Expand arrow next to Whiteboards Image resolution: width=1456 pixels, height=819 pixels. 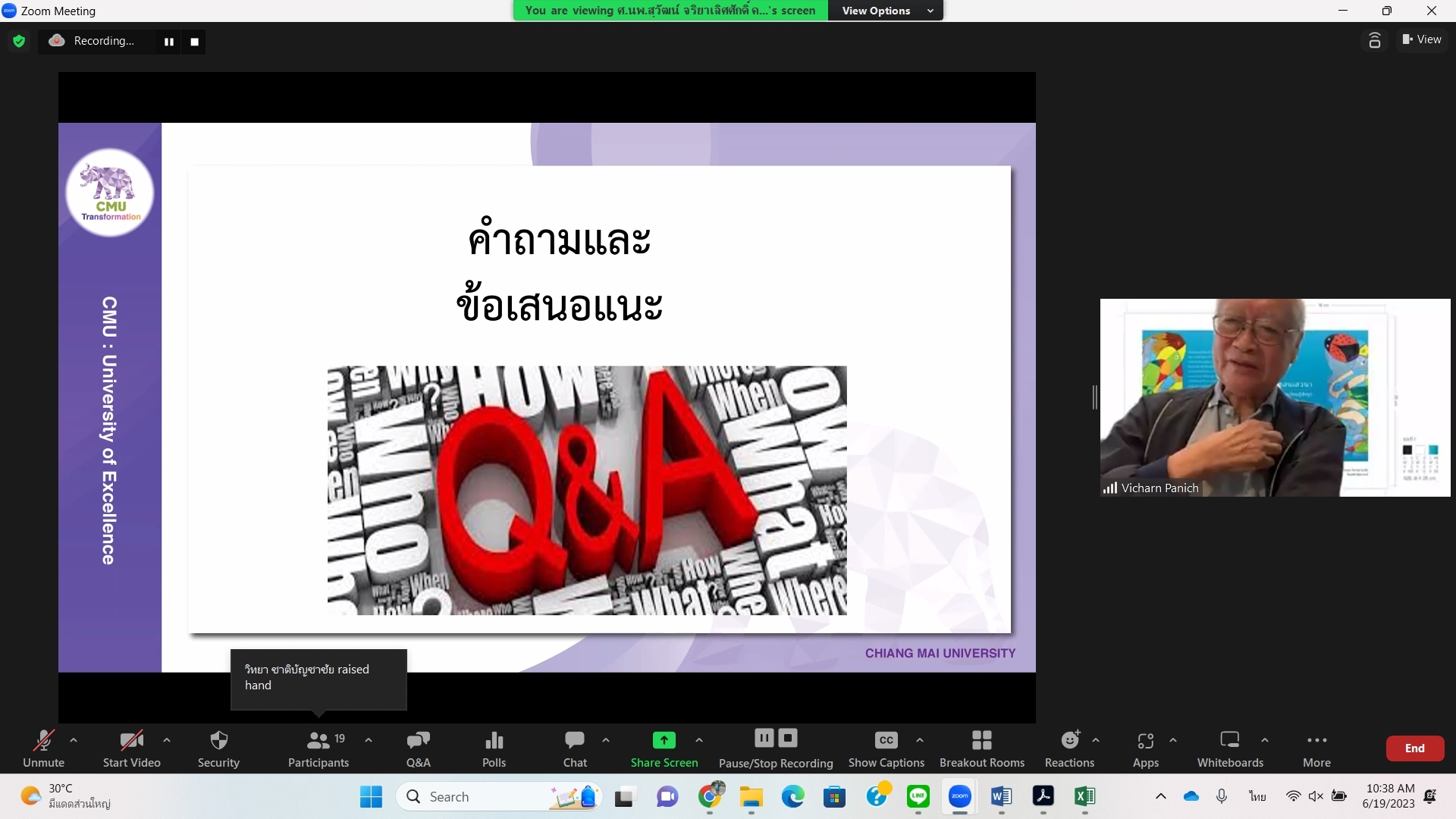[x=1265, y=740]
